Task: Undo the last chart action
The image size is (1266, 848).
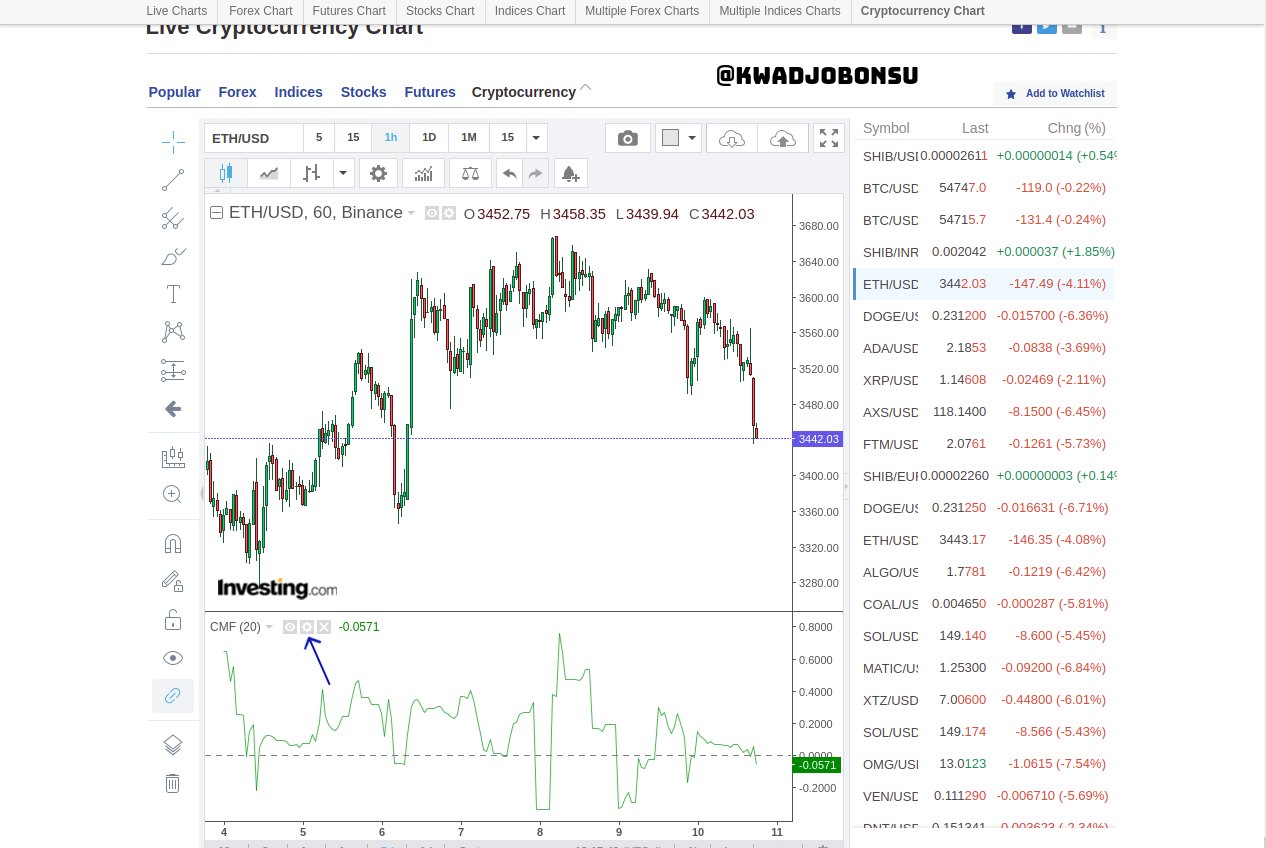Action: pyautogui.click(x=510, y=173)
